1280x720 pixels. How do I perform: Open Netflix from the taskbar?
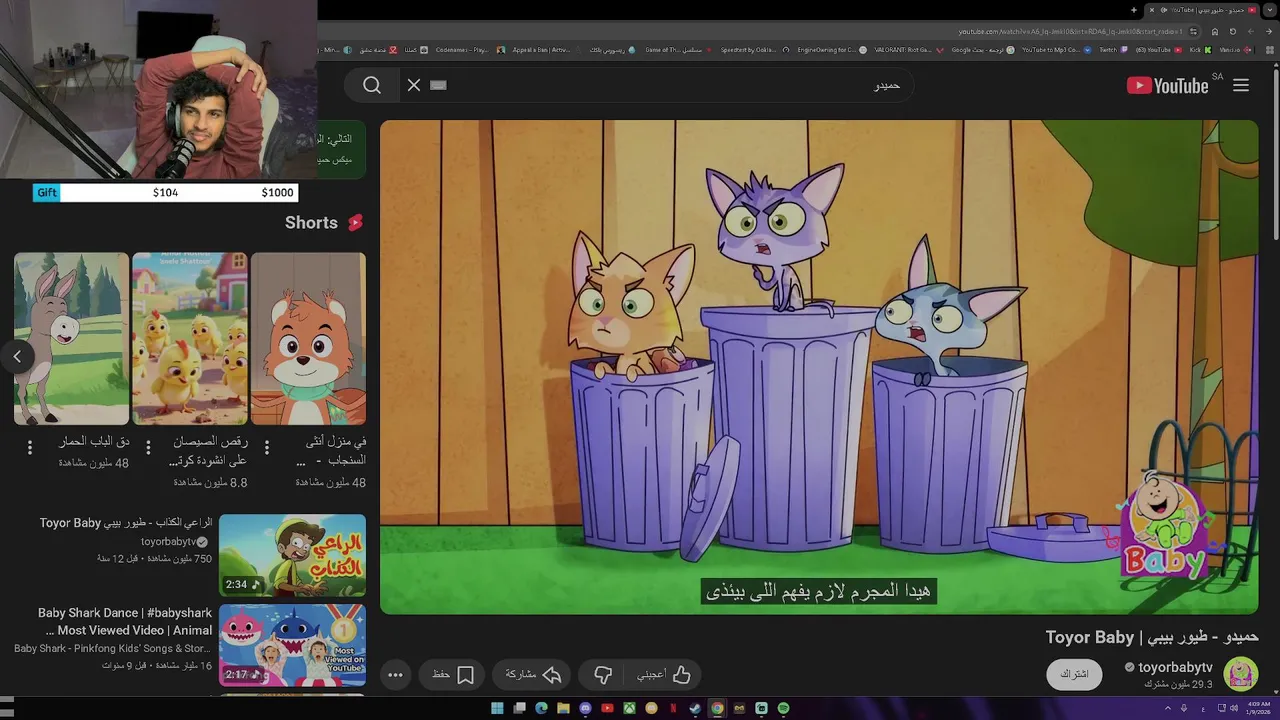(673, 708)
